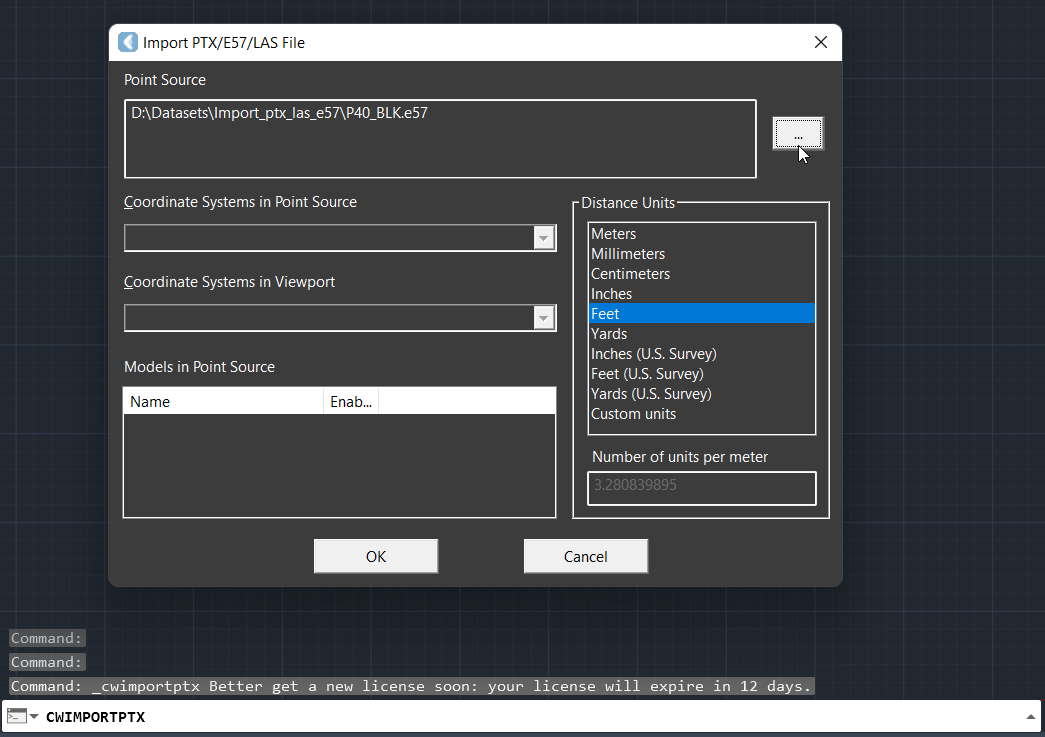Click the Enabled column header in Models table

click(x=351, y=402)
